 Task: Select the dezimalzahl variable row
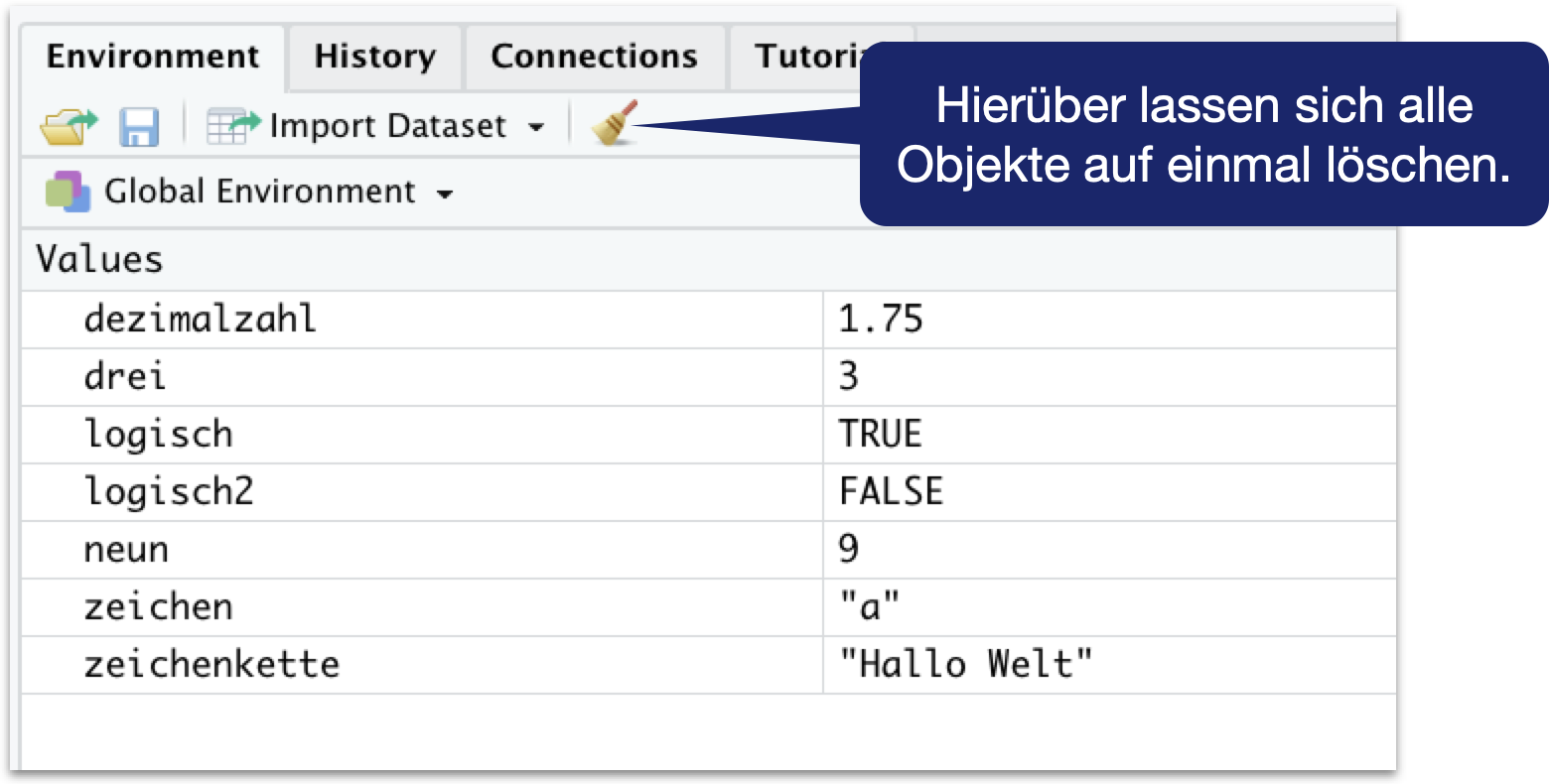[x=200, y=319]
